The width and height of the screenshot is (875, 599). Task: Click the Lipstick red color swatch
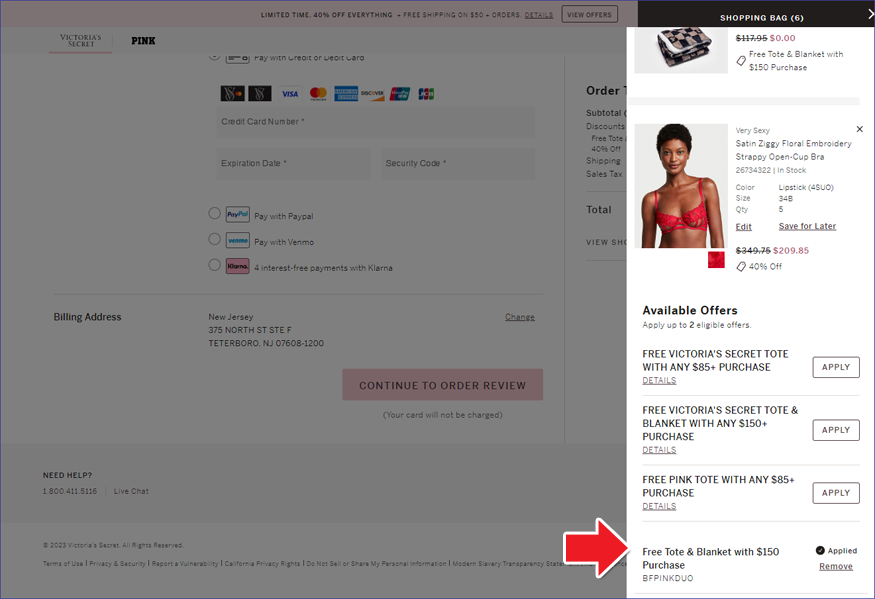tap(716, 260)
